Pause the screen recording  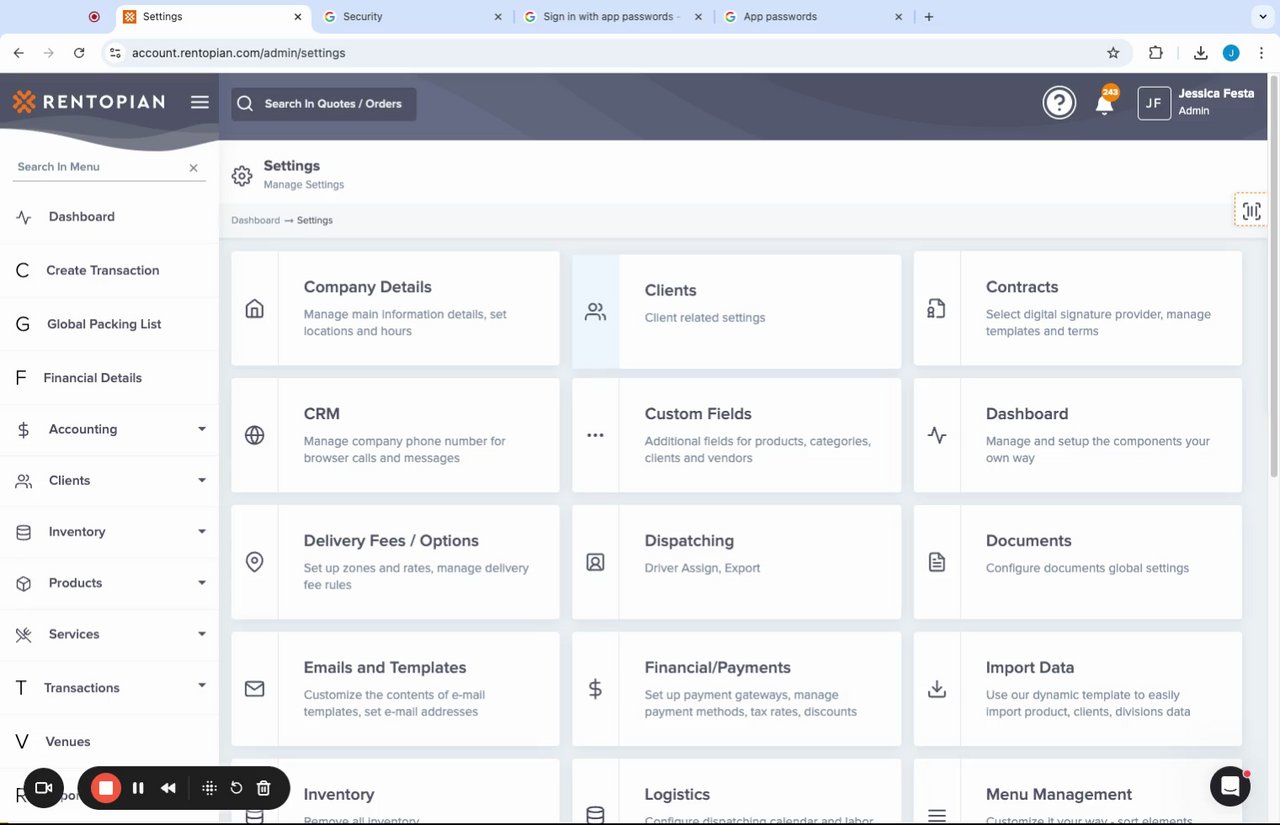click(x=138, y=788)
